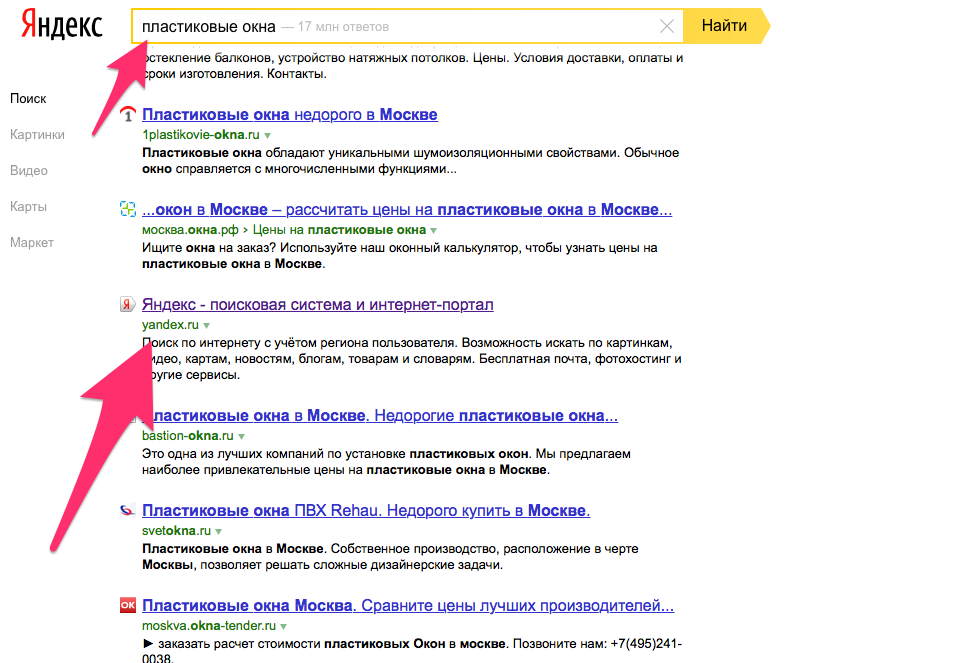The height and width of the screenshot is (663, 968).
Task: Open the Поиск section
Action: pyautogui.click(x=28, y=99)
